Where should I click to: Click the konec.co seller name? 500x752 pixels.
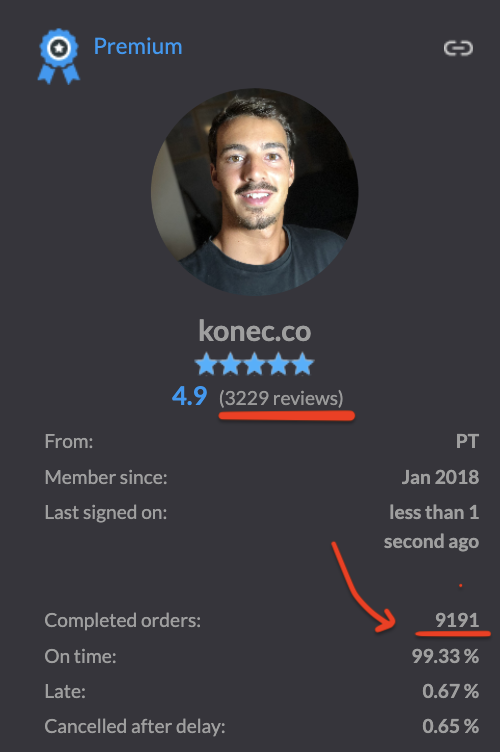click(x=255, y=331)
